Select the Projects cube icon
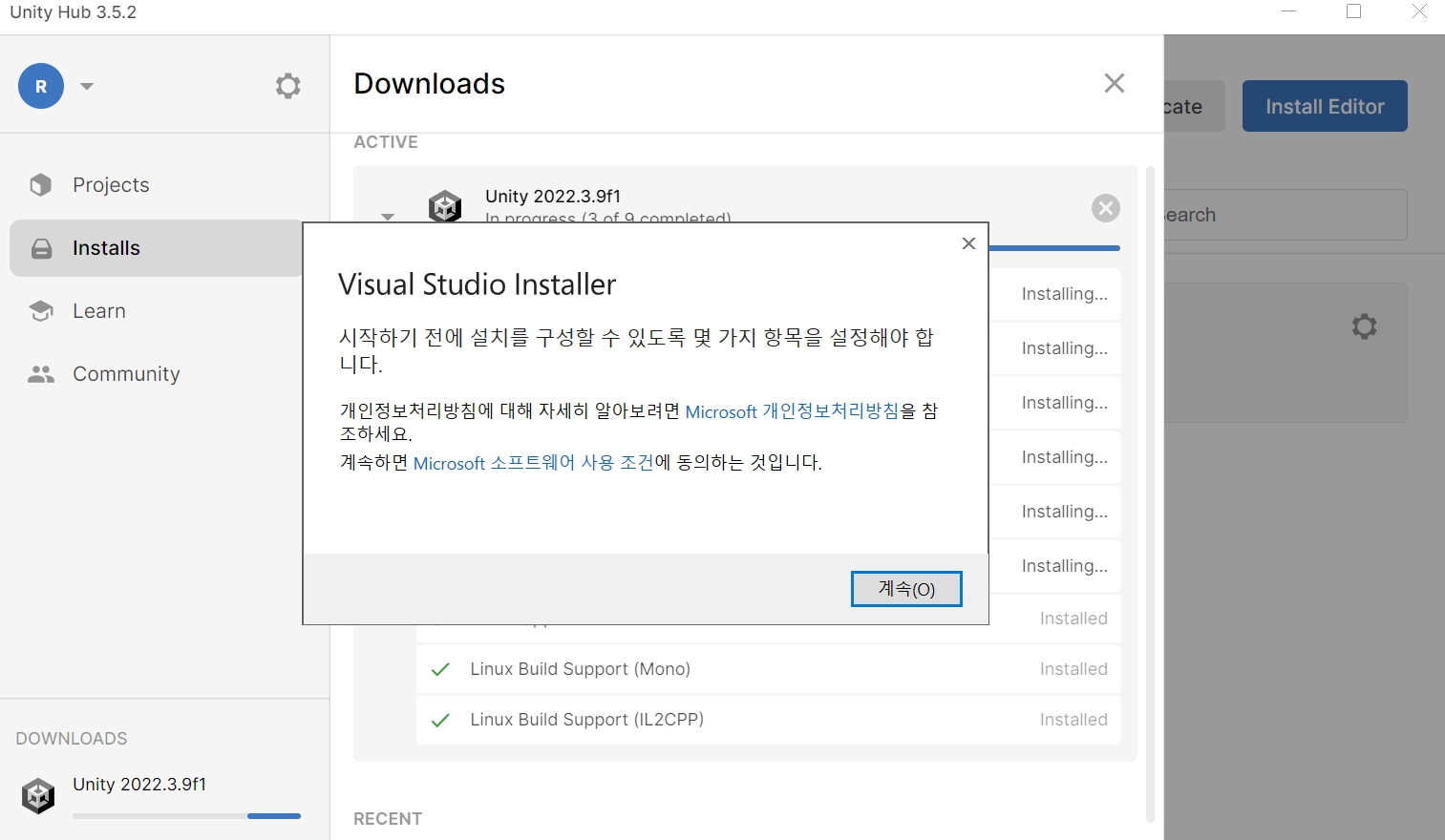 [40, 185]
